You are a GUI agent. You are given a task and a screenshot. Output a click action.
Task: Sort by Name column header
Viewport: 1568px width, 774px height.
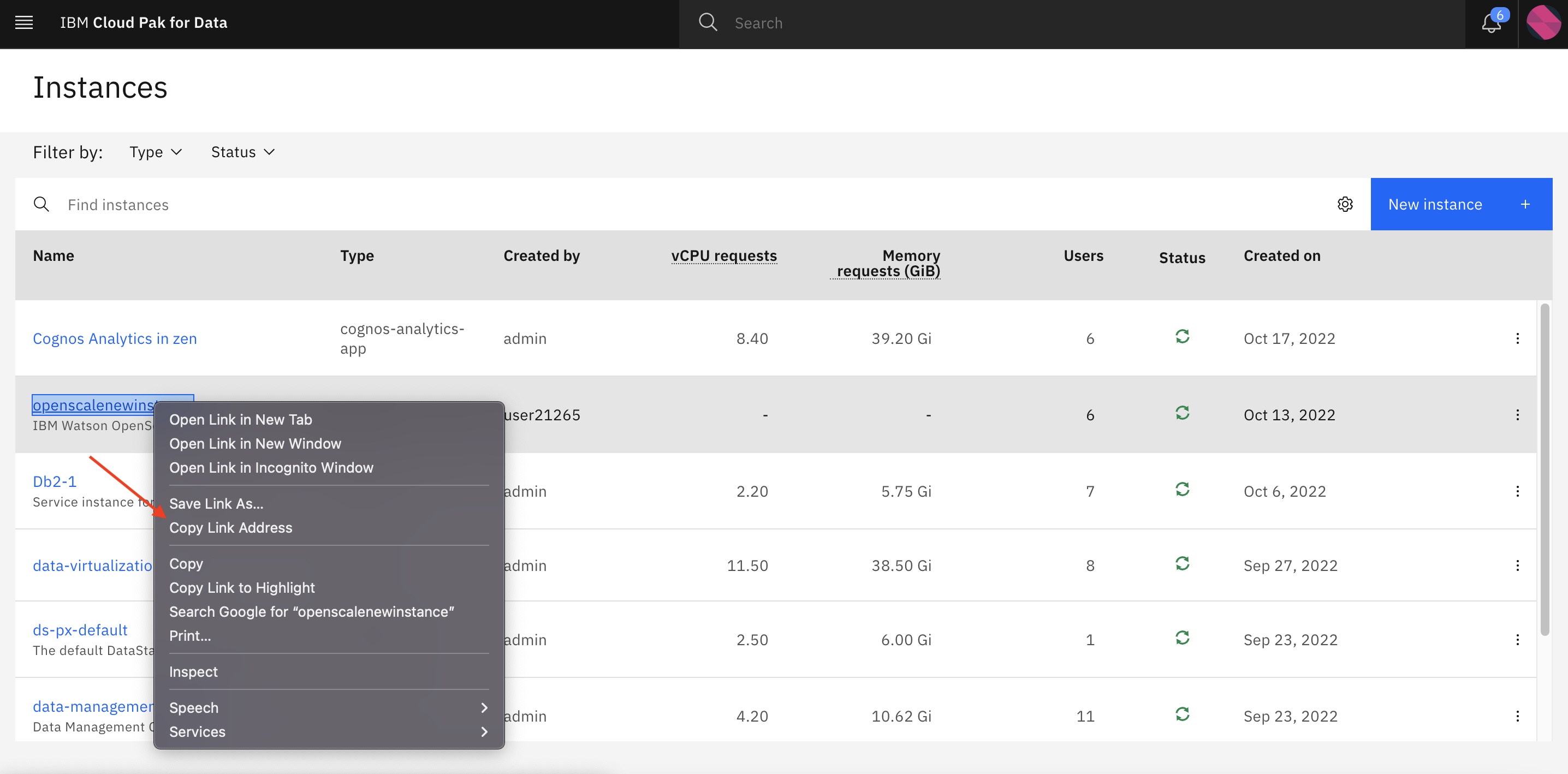click(x=54, y=256)
